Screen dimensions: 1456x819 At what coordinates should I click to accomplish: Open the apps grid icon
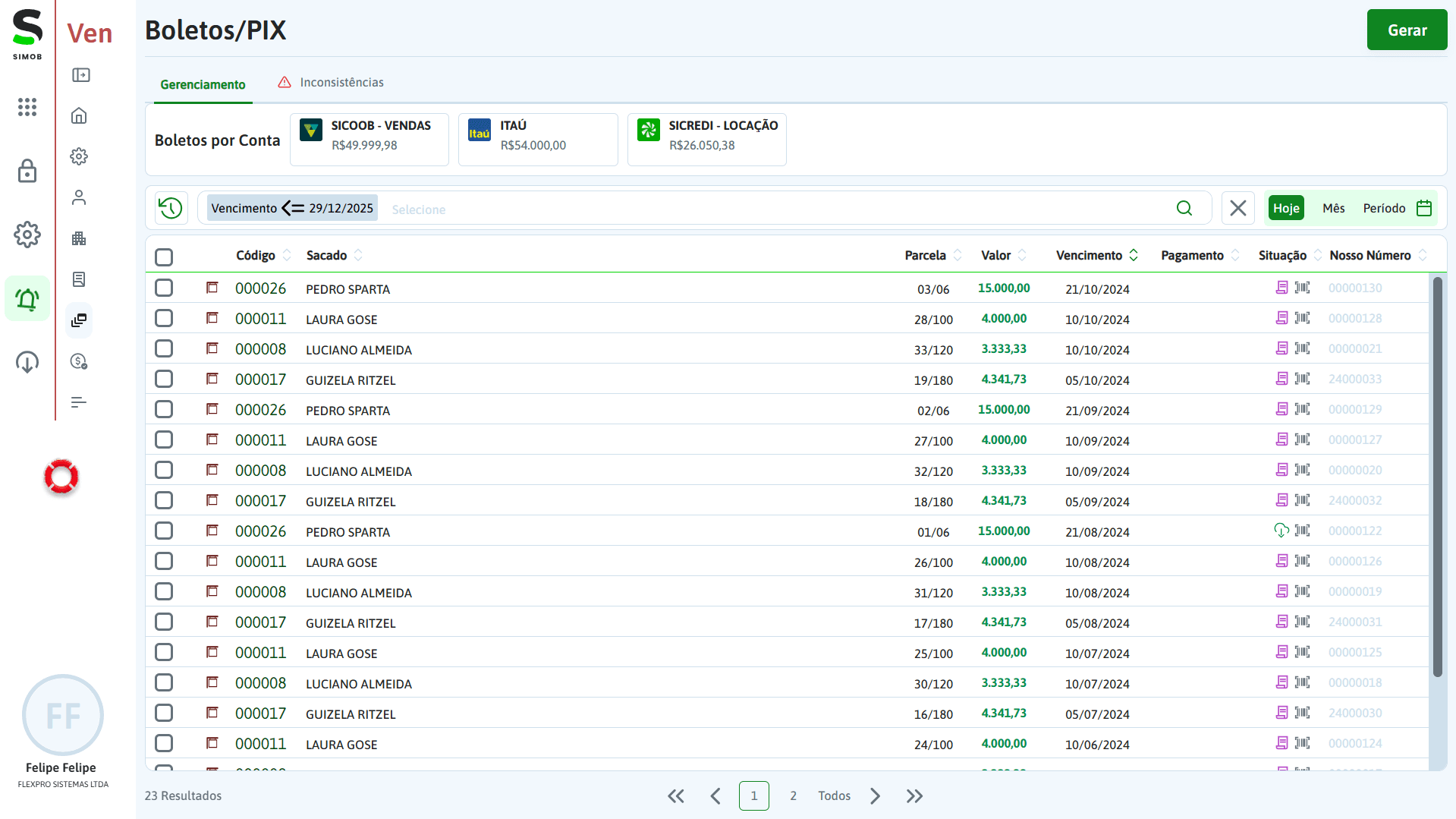click(x=27, y=107)
